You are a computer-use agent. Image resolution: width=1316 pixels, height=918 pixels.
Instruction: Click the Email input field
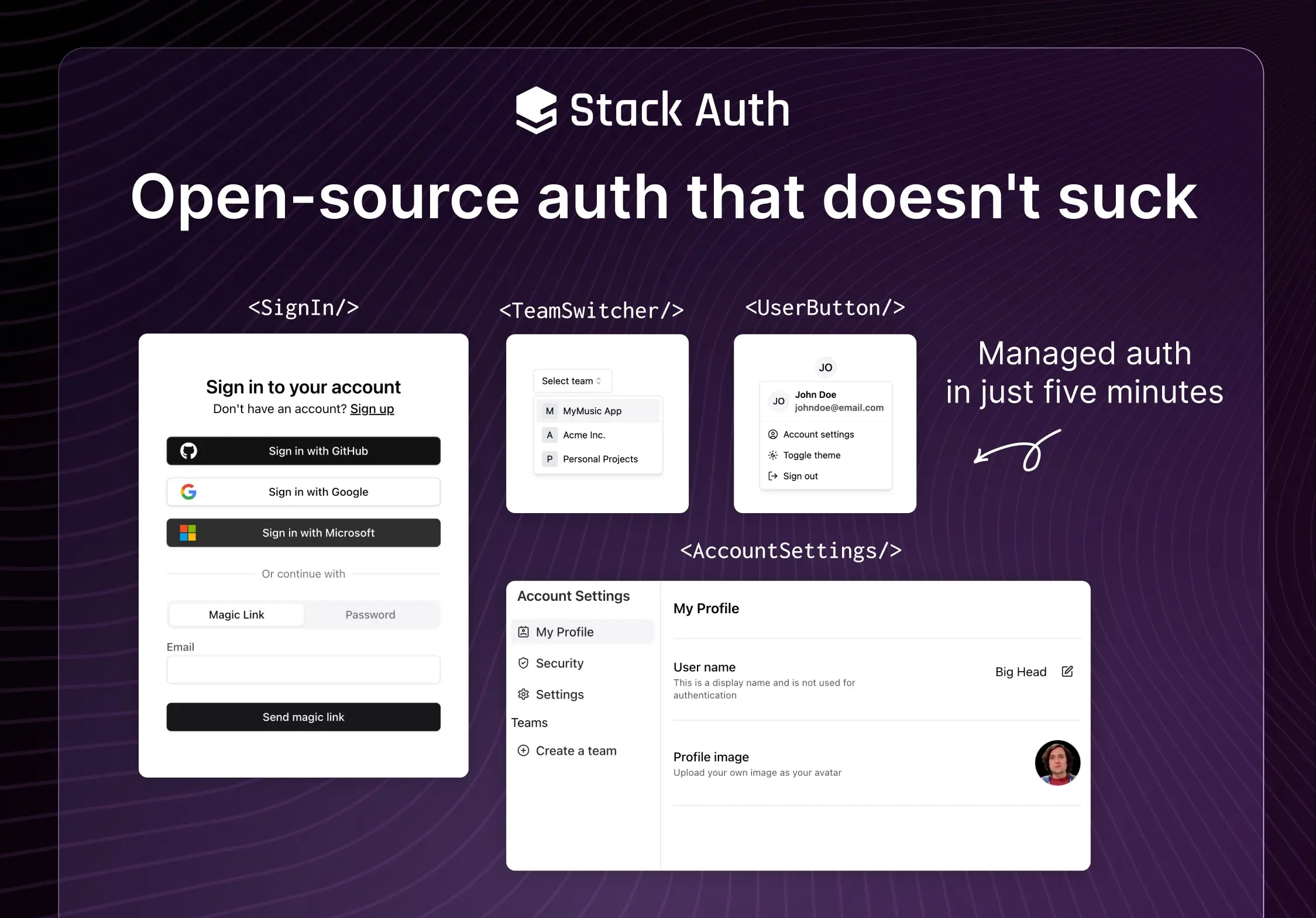pos(303,670)
